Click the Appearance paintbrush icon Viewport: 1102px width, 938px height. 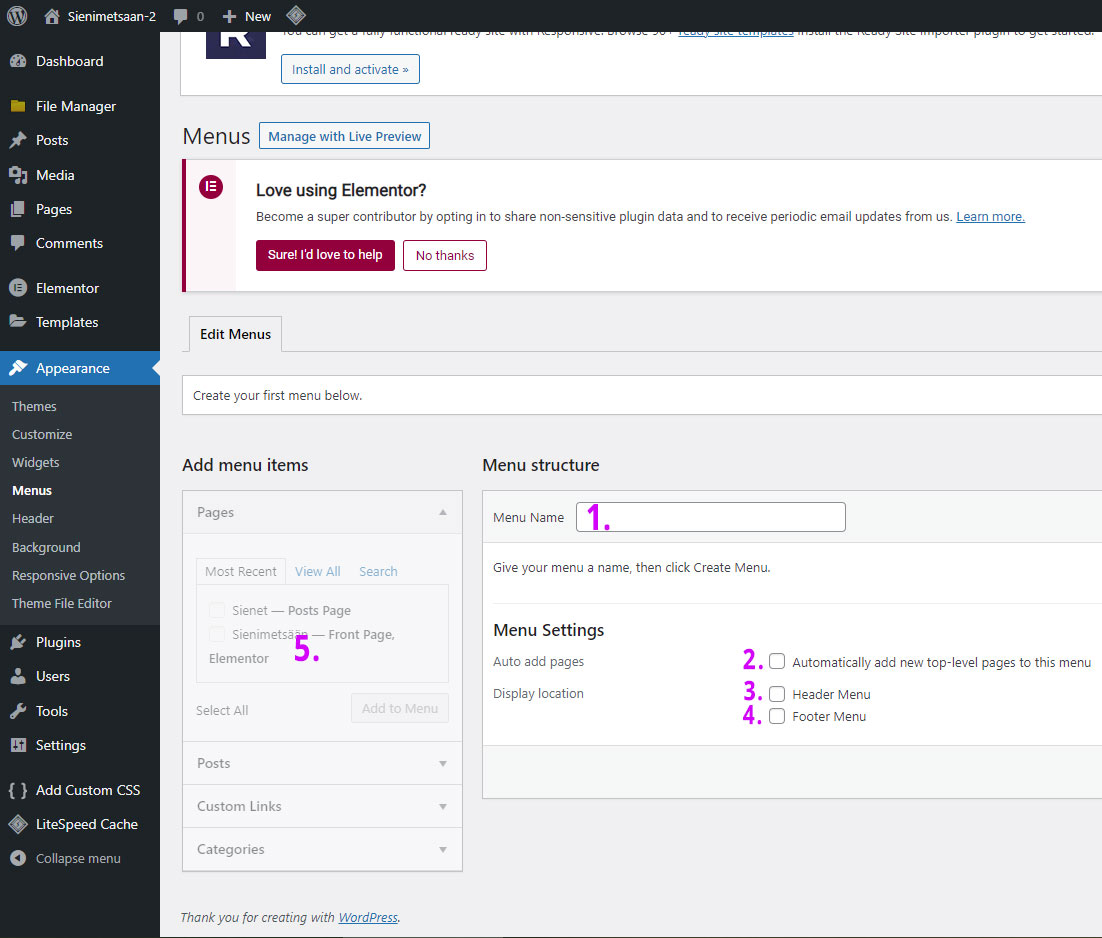coord(18,367)
